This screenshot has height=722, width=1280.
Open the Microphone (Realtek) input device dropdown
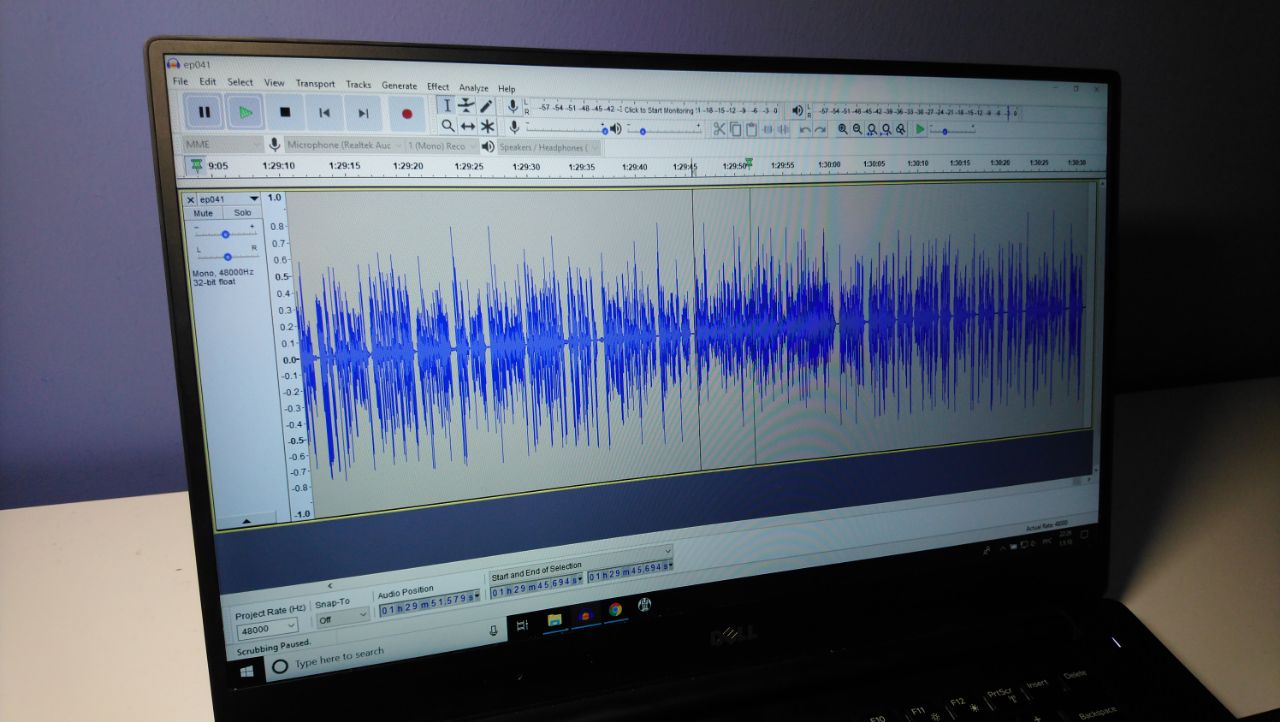[344, 145]
